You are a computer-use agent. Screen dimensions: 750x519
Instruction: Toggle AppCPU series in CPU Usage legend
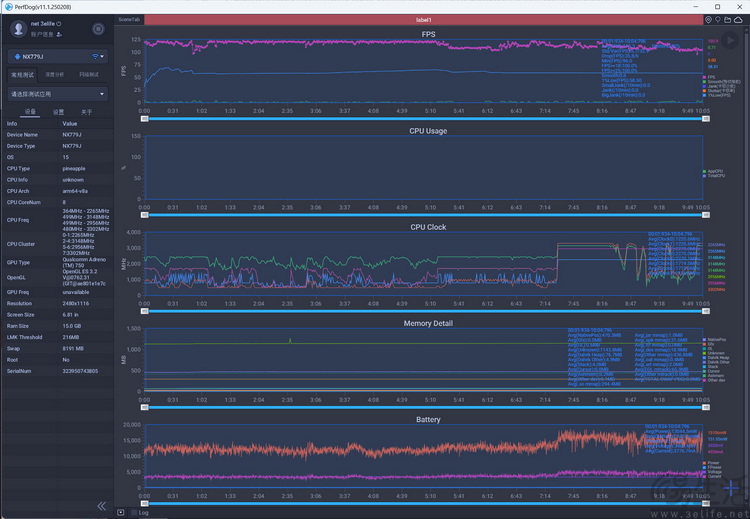[713, 171]
